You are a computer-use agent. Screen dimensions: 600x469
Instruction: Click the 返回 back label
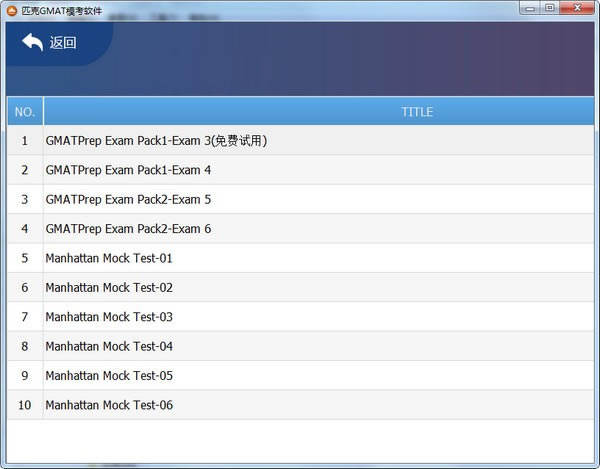[63, 43]
